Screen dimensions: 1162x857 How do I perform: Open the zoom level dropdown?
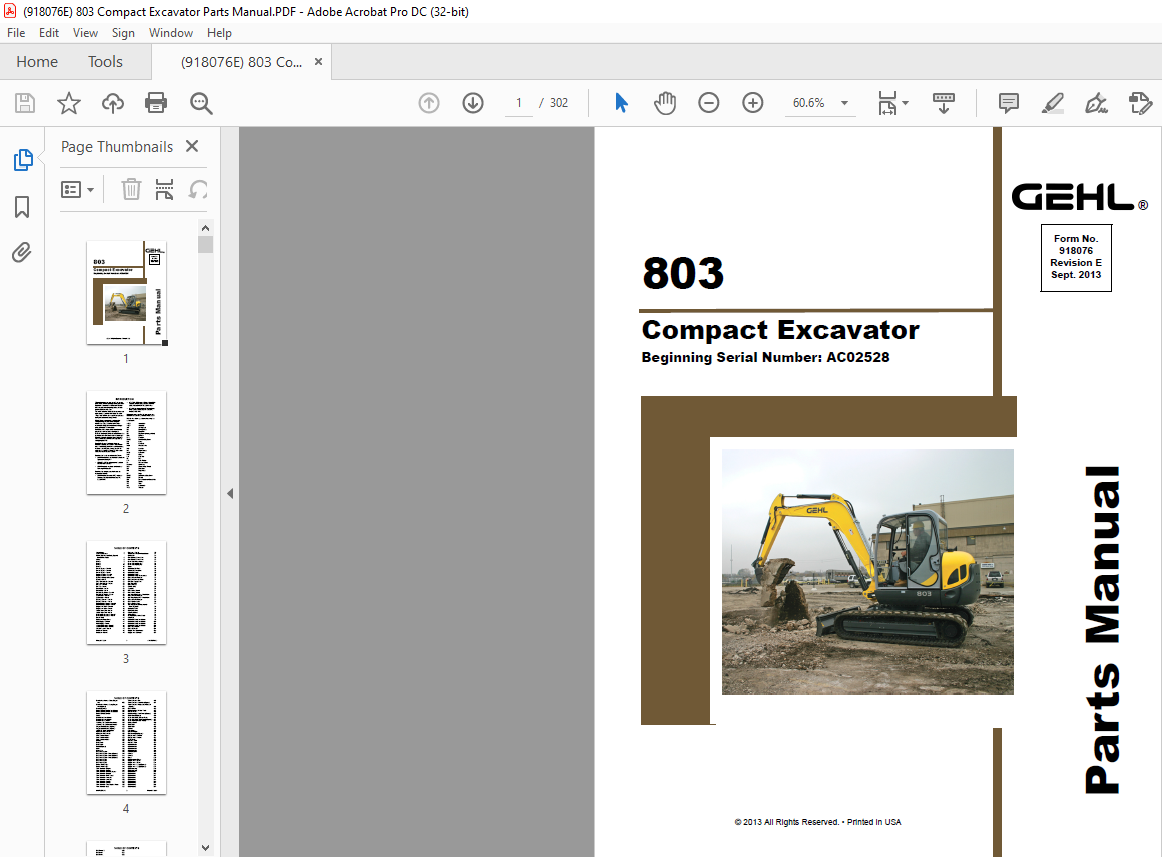tap(844, 103)
